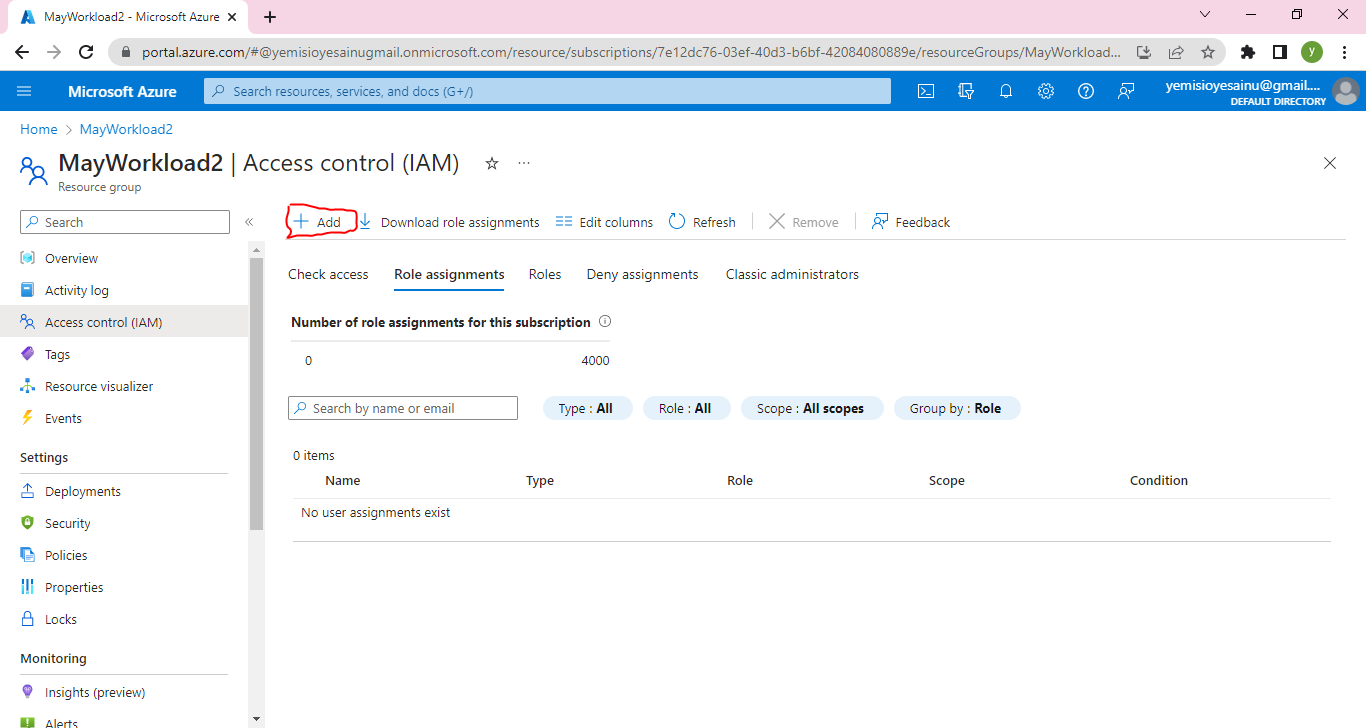Focus the sidebar Search box
Viewport: 1366px width, 728px height.
(x=125, y=222)
